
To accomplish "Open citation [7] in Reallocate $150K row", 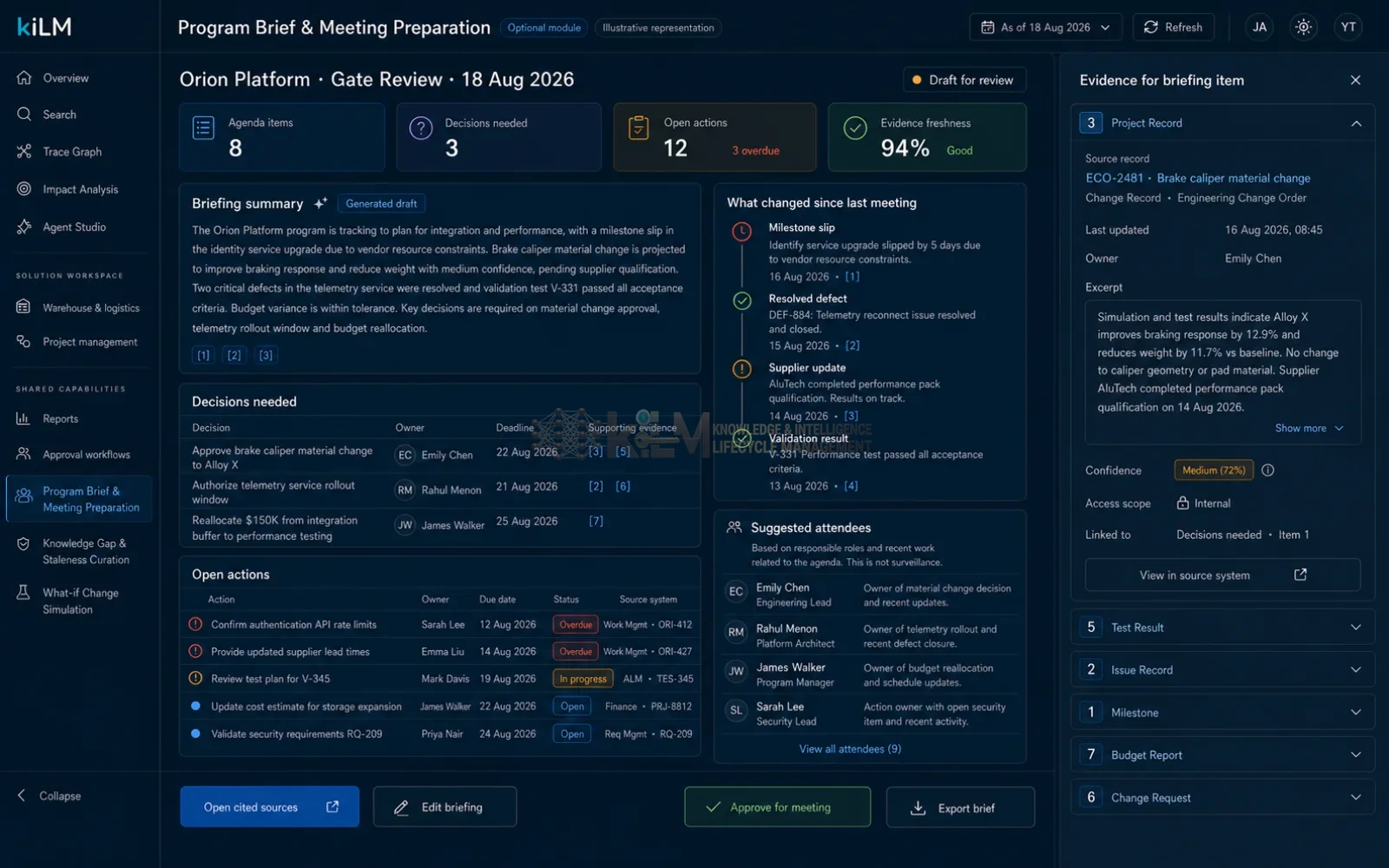I will click(596, 521).
